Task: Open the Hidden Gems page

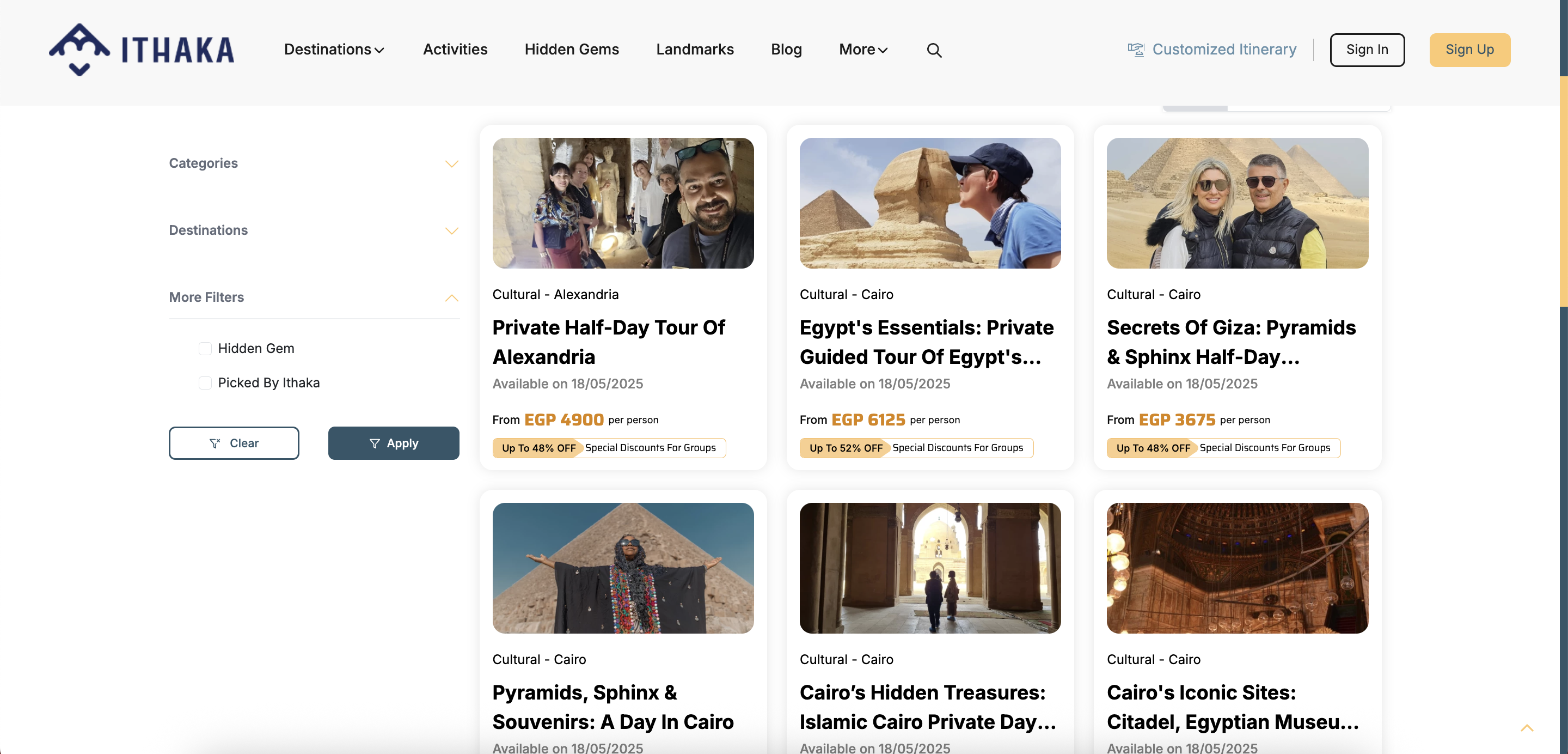Action: [x=571, y=50]
